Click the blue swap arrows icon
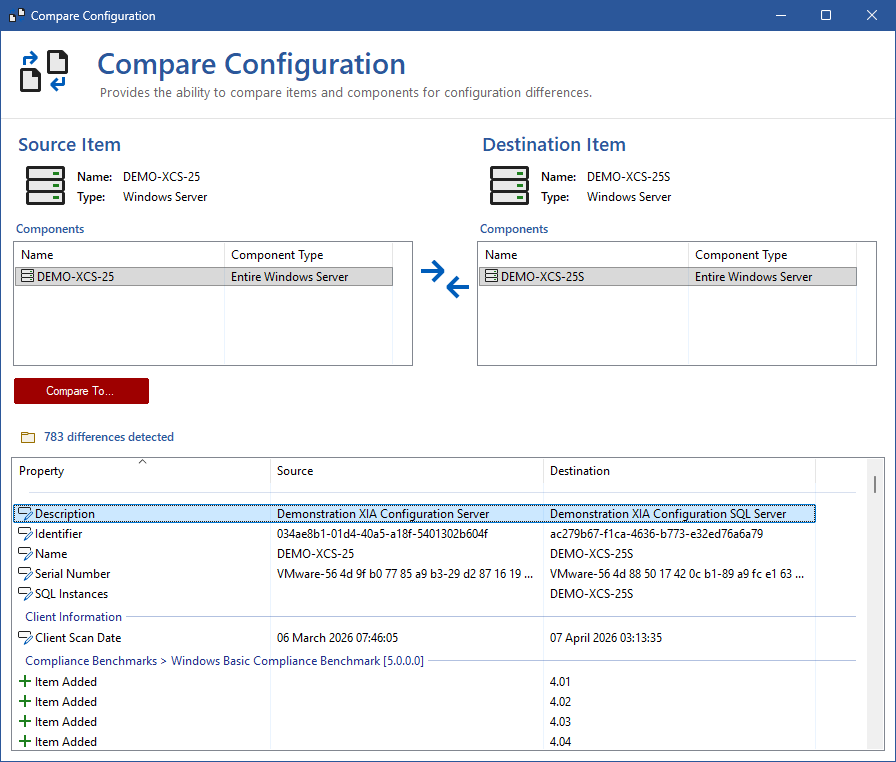The height and width of the screenshot is (762, 896). click(x=445, y=279)
